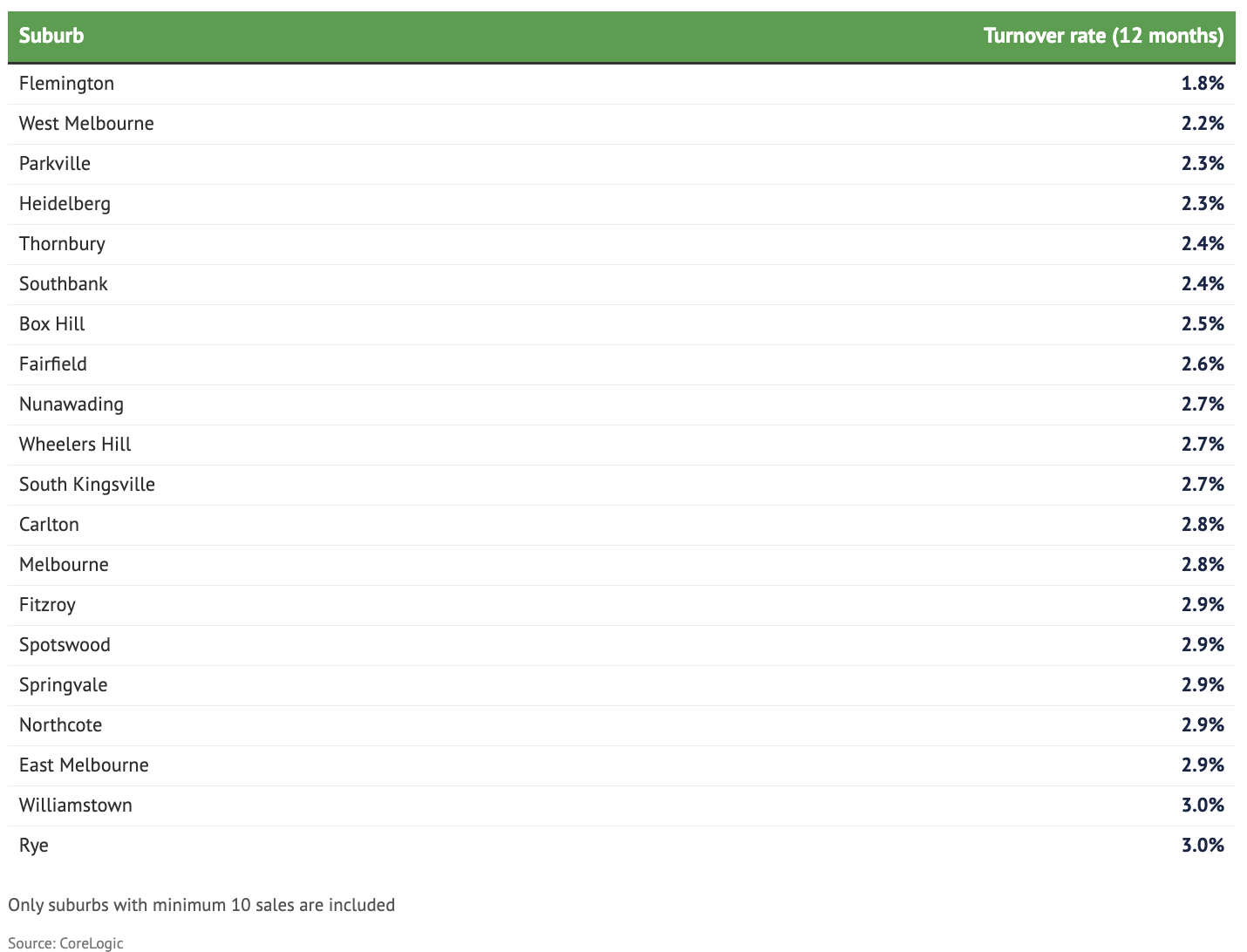Select the Box Hill row

point(52,324)
